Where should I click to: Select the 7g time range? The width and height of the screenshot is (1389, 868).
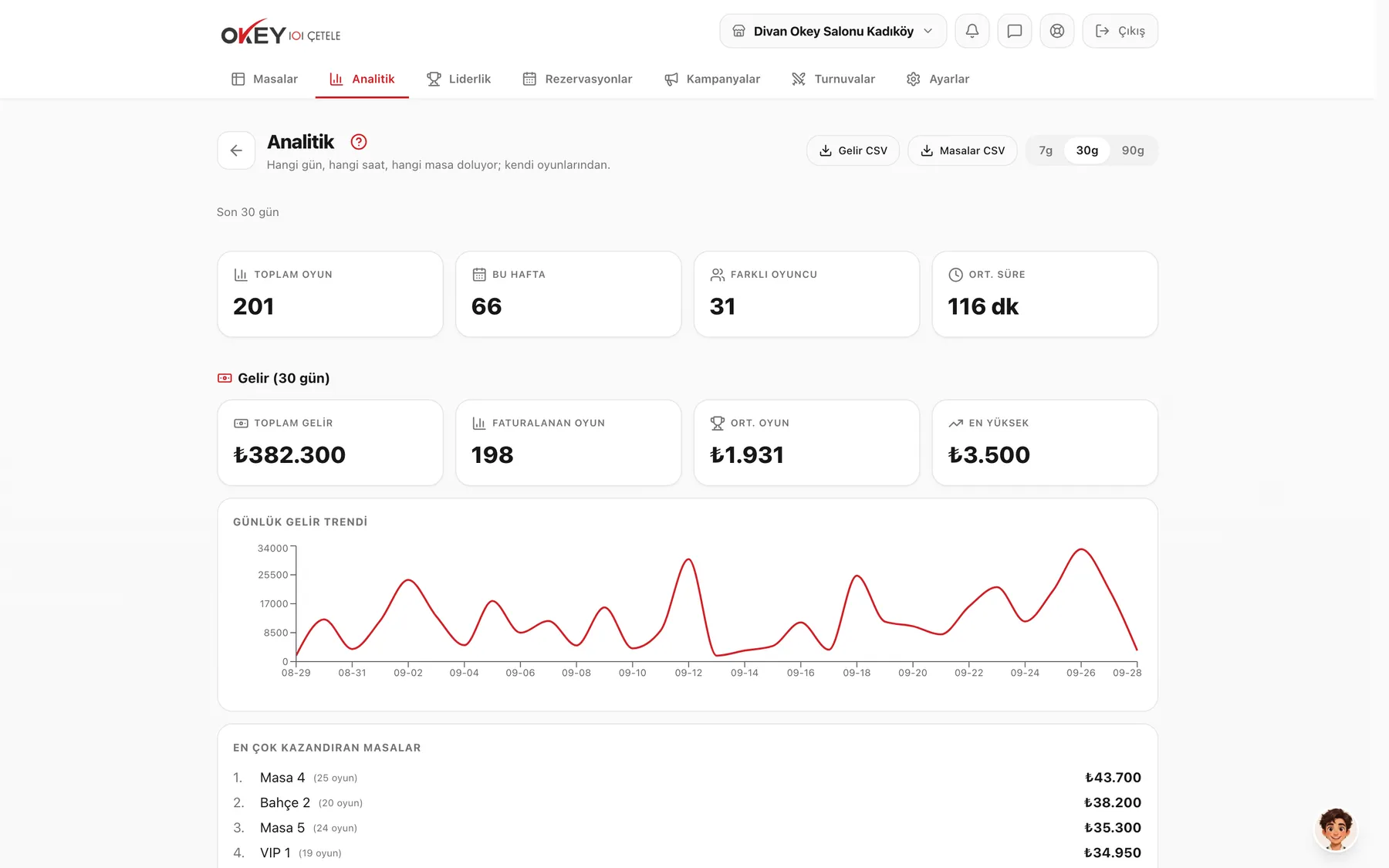coord(1046,150)
